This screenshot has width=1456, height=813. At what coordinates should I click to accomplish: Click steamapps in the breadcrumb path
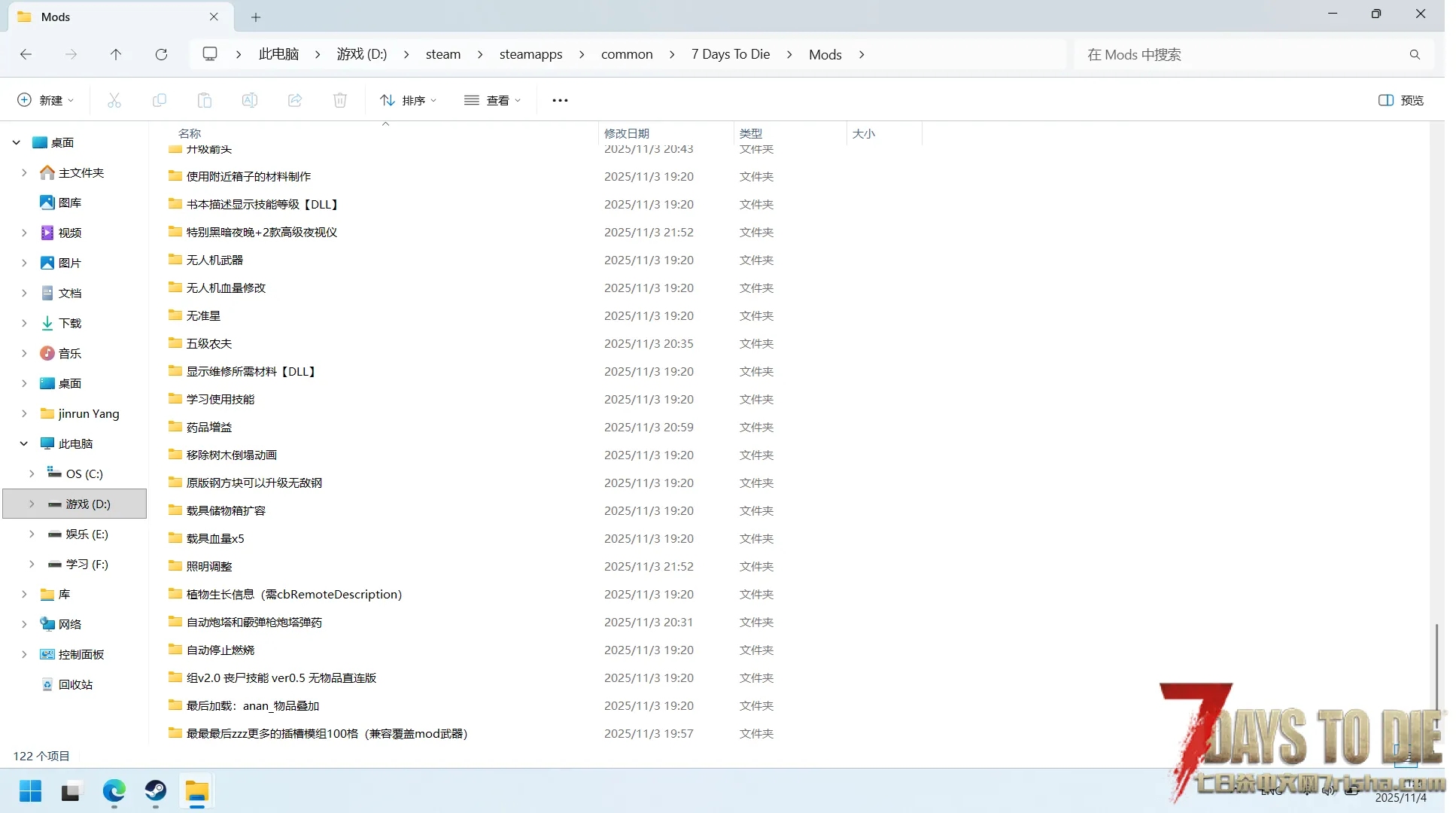coord(530,54)
